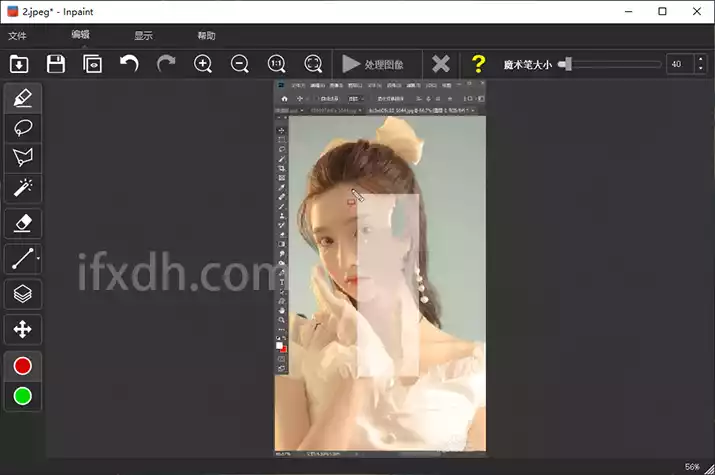Screen dimensions: 715x475
Task: Select the magic wand tool
Action: pos(23,188)
